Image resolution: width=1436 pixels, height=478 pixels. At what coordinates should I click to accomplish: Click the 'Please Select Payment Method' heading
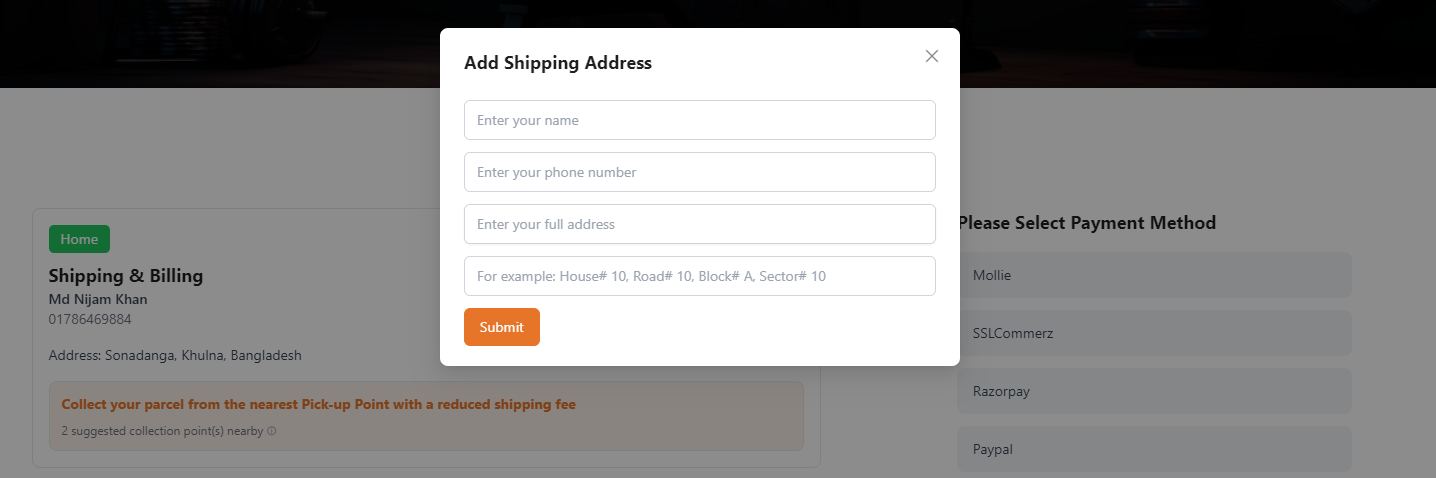tap(1087, 223)
